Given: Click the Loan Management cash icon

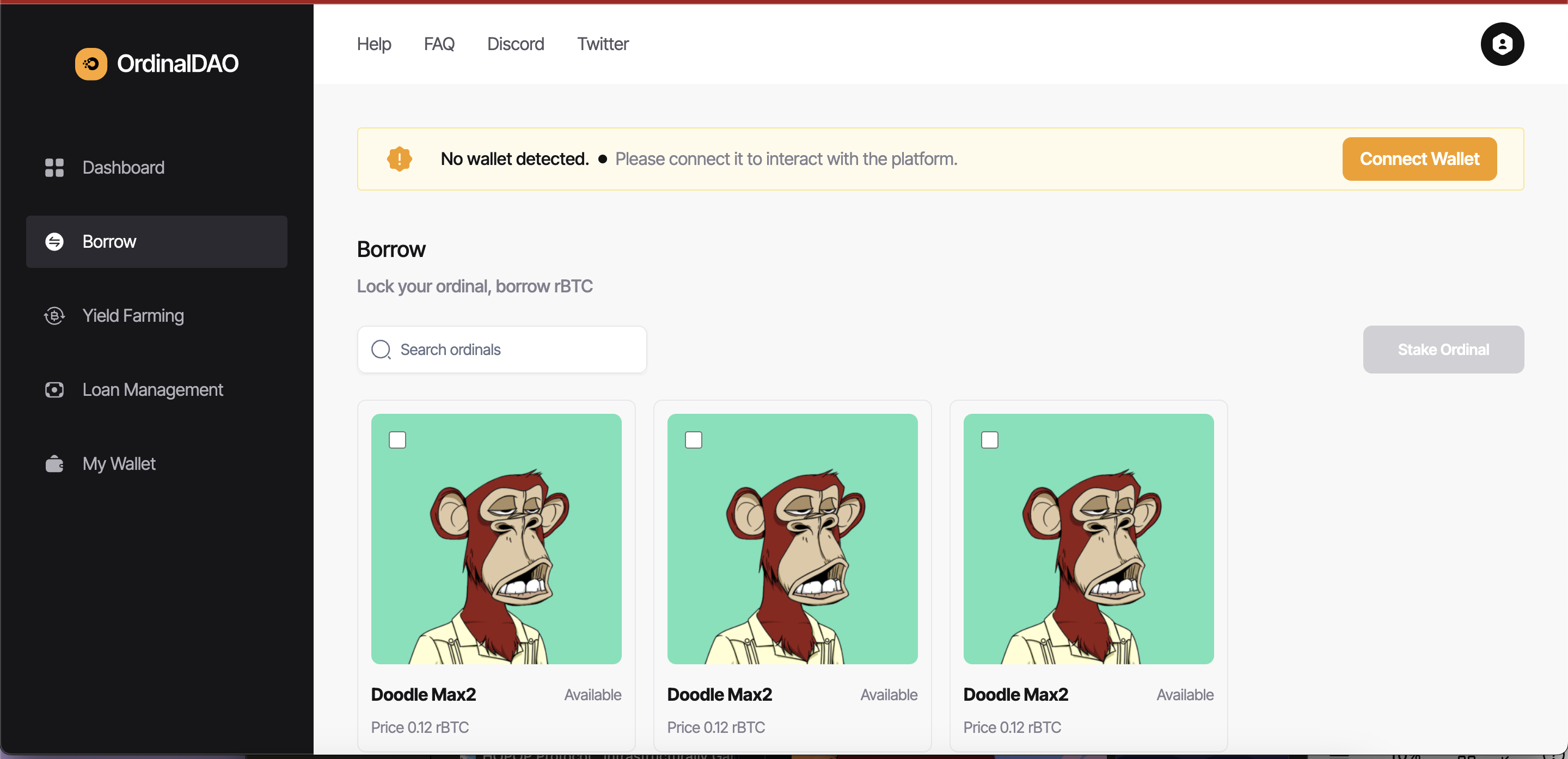Looking at the screenshot, I should [54, 389].
